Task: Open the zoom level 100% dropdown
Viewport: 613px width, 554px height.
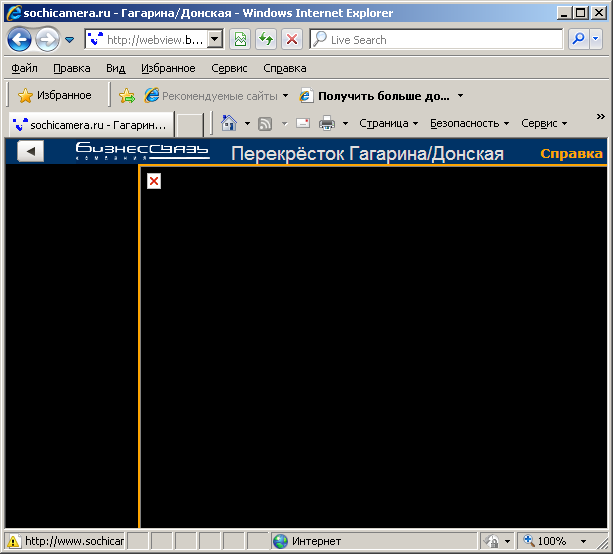Action: point(583,541)
